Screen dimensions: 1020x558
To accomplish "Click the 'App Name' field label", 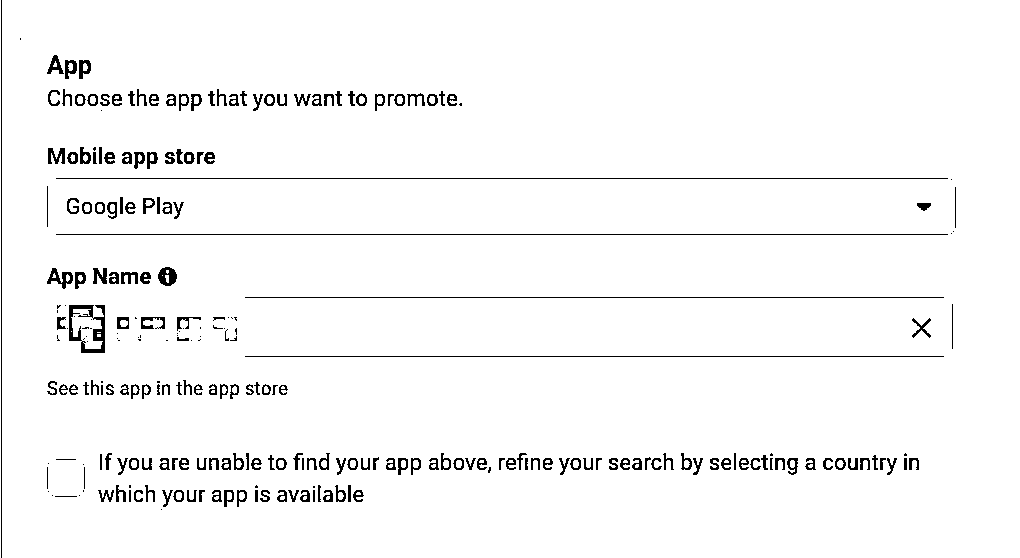I will tap(99, 277).
